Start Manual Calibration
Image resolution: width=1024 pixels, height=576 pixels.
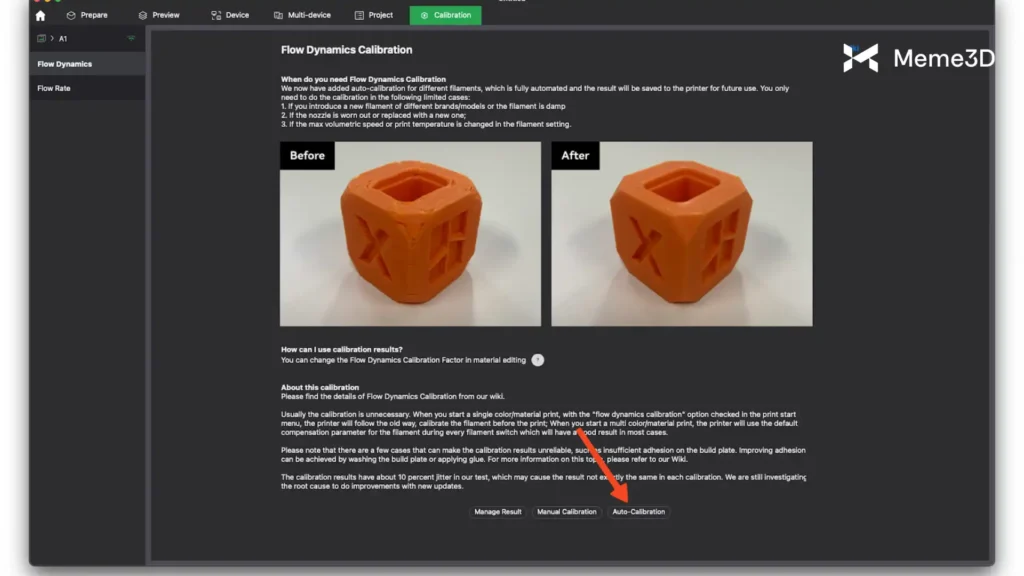click(x=566, y=512)
